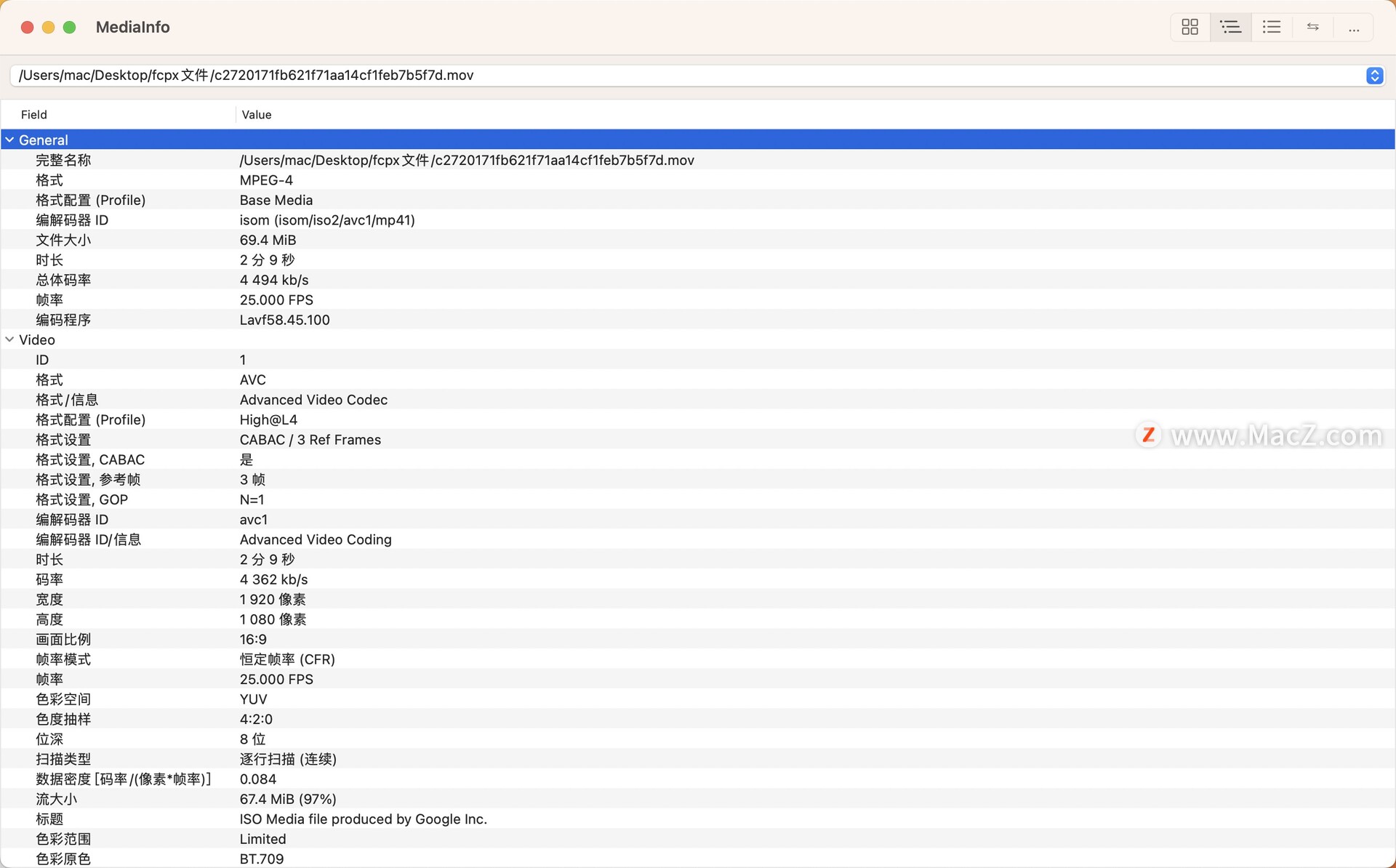Select the 数据密度 row label

[124, 779]
